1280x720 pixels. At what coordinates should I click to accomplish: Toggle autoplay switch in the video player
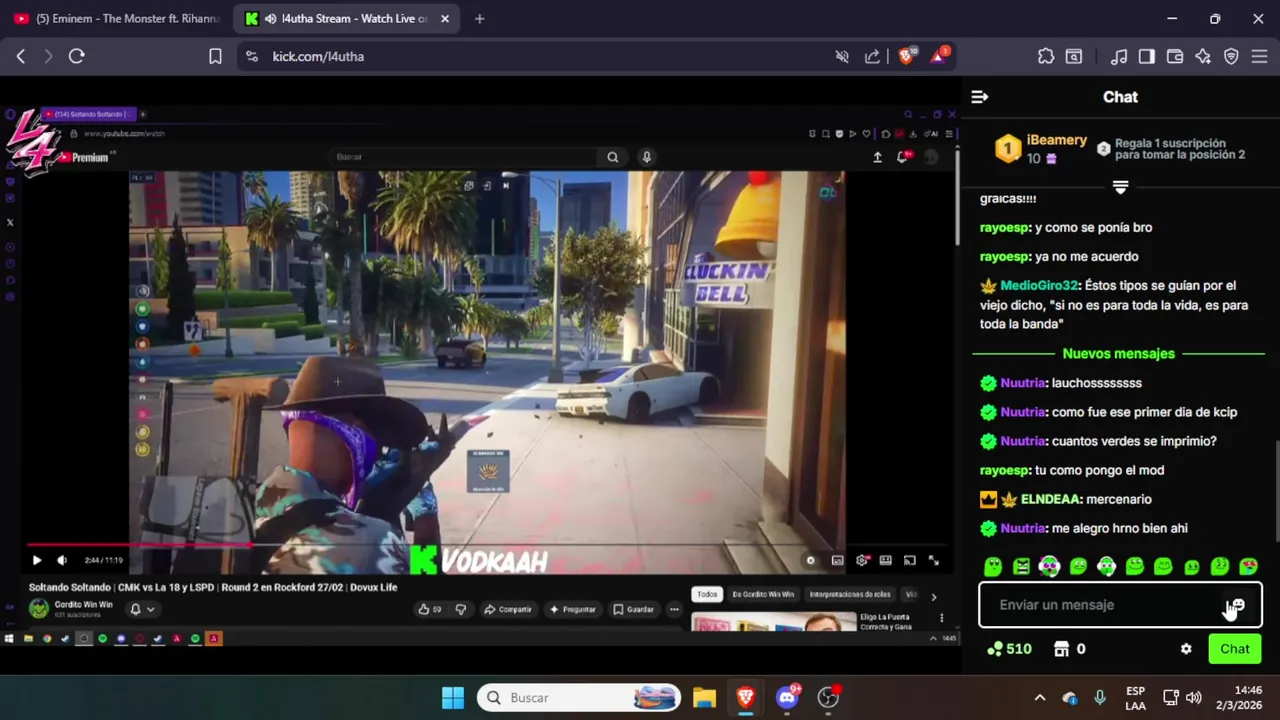[811, 560]
